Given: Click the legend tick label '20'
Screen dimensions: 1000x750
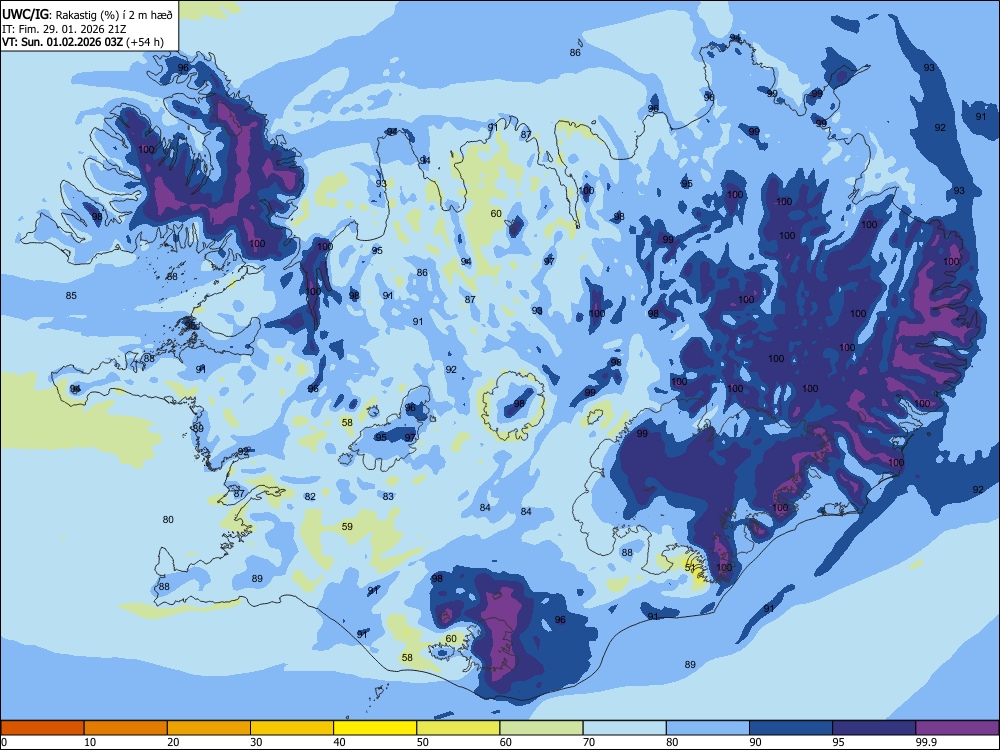Looking at the screenshot, I should pyautogui.click(x=173, y=742).
